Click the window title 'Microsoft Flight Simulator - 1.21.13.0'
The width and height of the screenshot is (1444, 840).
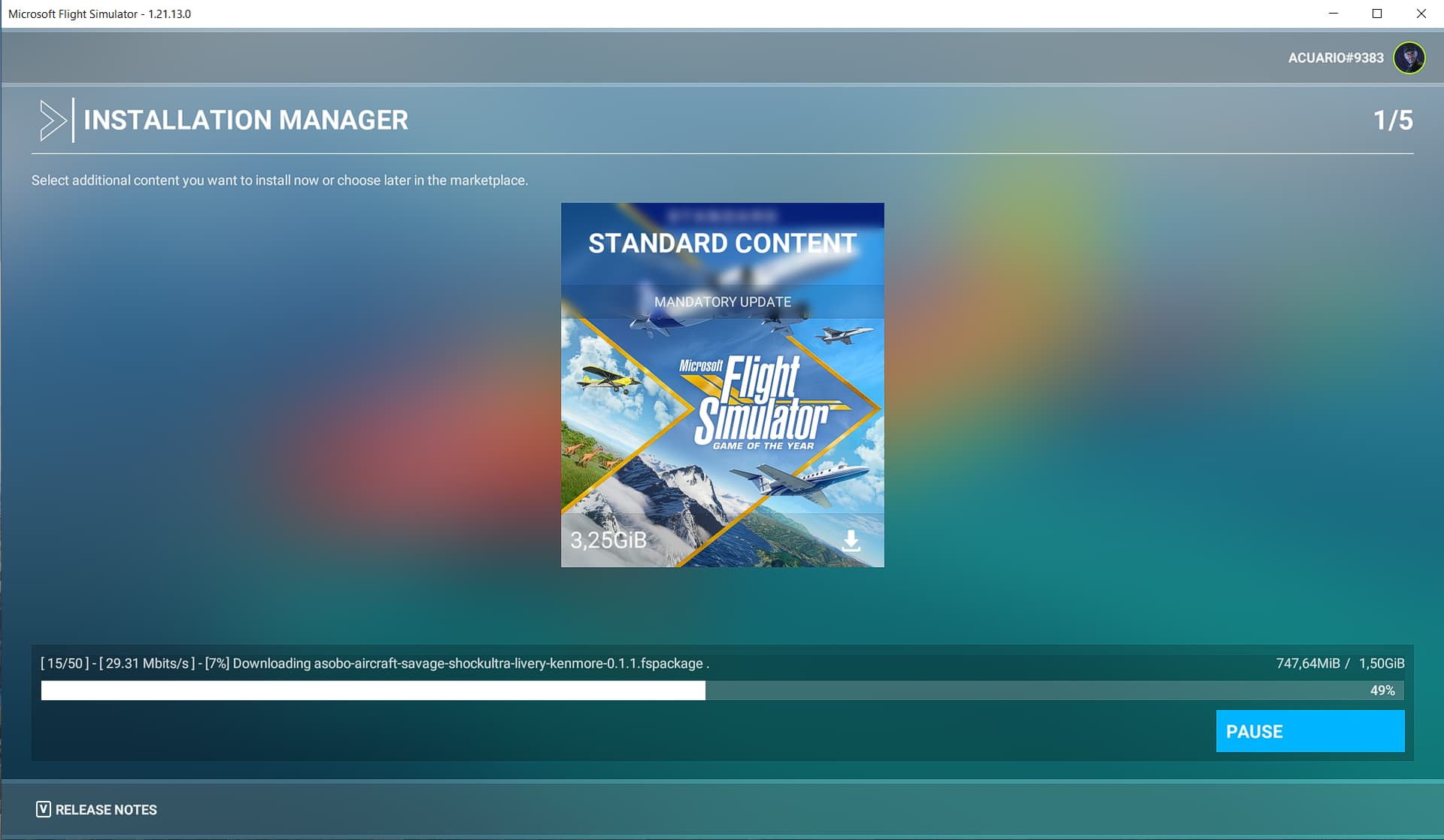point(99,14)
